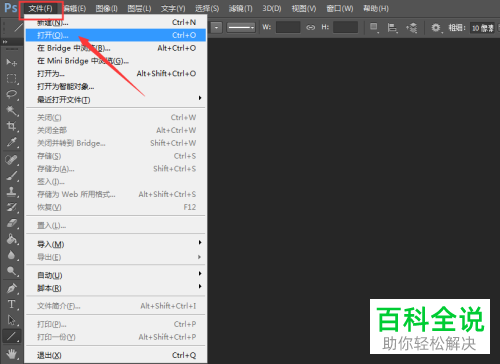
Task: Choose 新建(N)... from File menu
Action: point(116,23)
